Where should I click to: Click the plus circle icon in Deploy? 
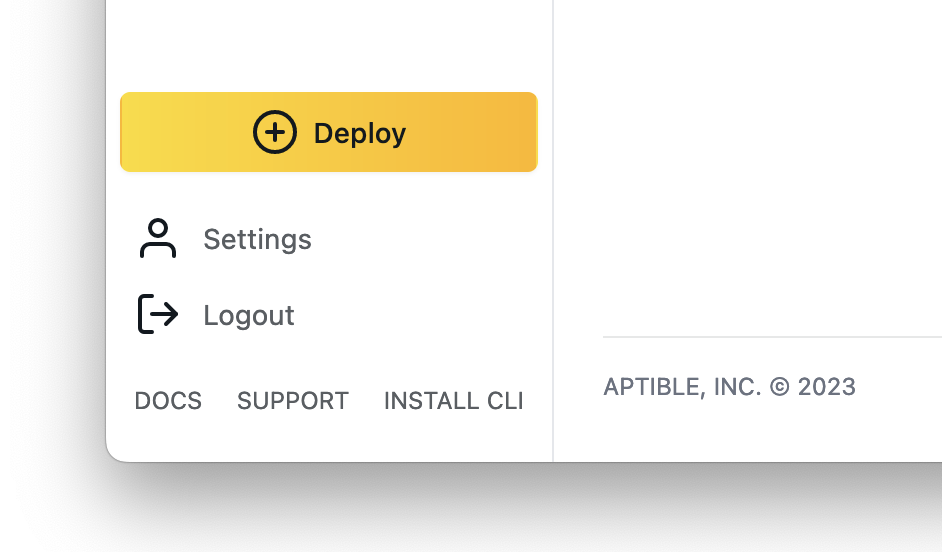275,132
